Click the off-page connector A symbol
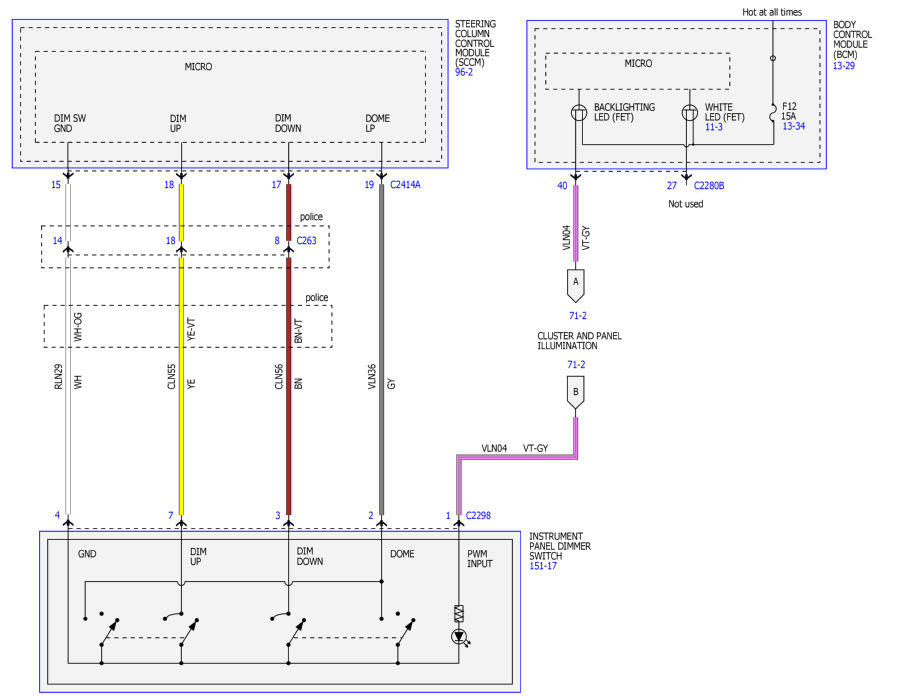The image size is (900, 696). (x=576, y=286)
